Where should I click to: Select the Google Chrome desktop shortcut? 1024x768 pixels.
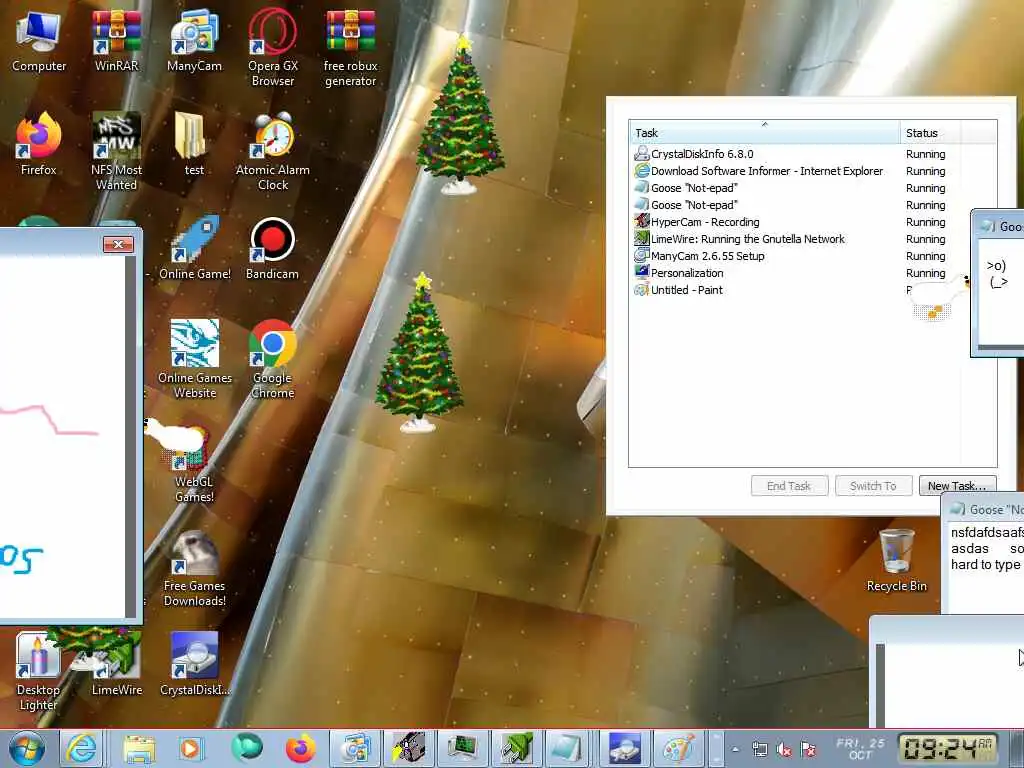(x=272, y=359)
